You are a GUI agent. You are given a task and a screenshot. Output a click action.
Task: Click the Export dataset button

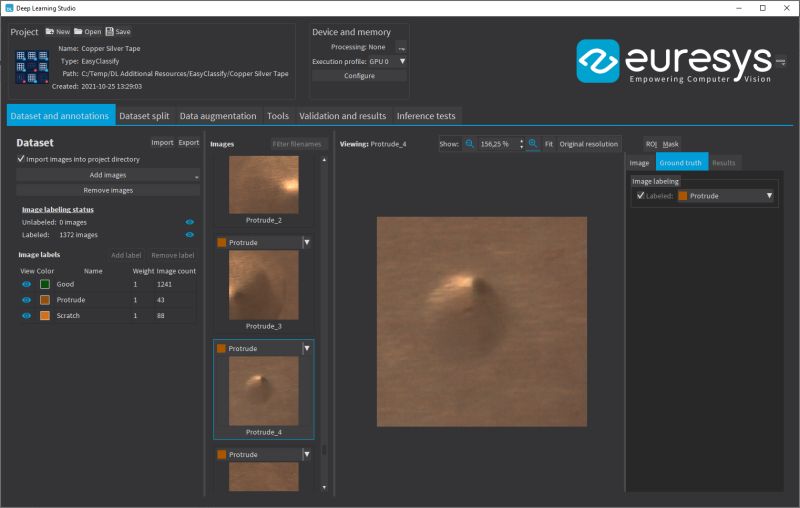189,142
